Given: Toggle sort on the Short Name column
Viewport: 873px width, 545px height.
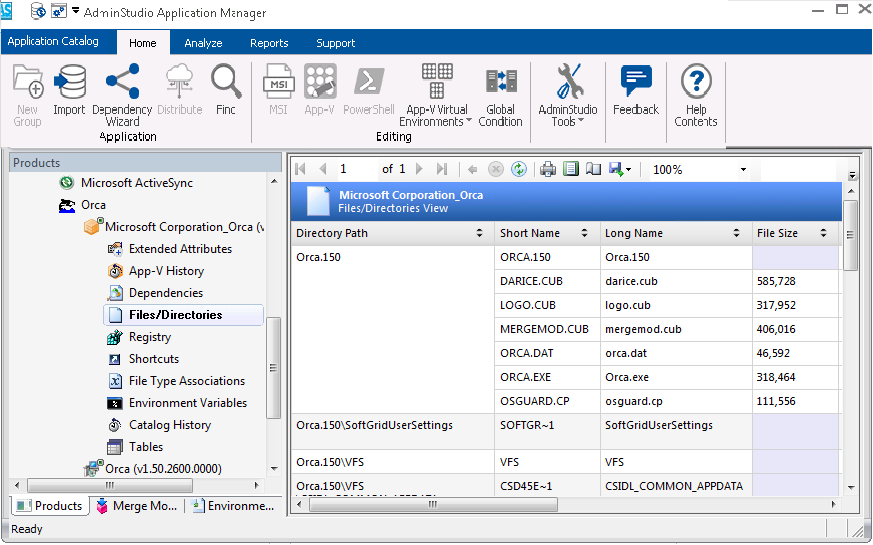Looking at the screenshot, I should 584,233.
